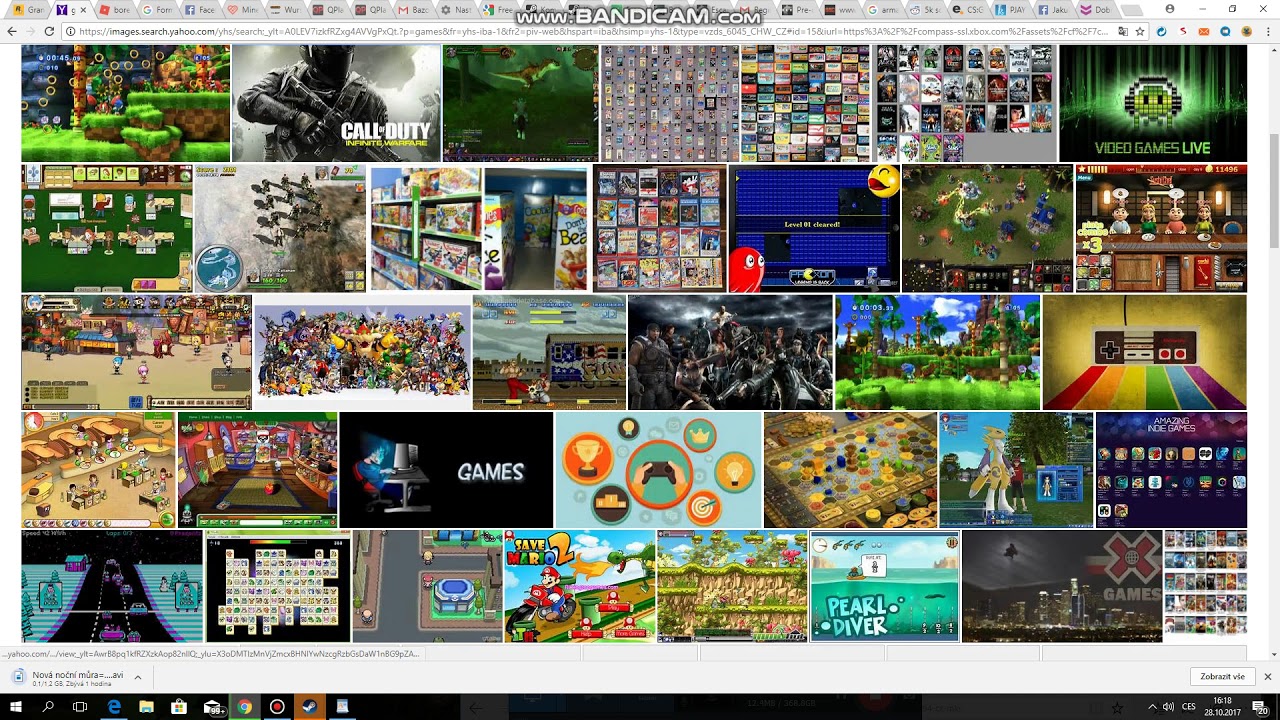1280x720 pixels.
Task: Switch to the Yahoo tab
Action: pyautogui.click(x=70, y=10)
